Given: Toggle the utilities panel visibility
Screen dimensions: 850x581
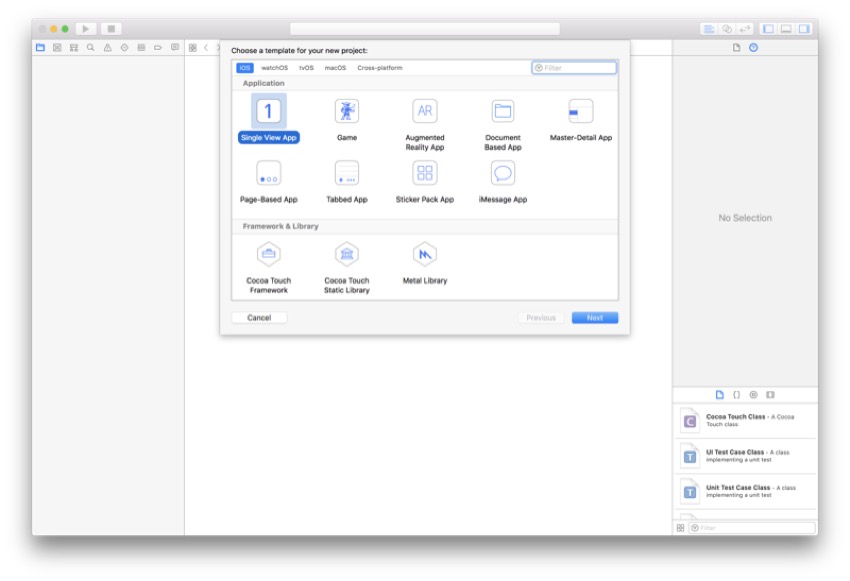Looking at the screenshot, I should tap(804, 29).
